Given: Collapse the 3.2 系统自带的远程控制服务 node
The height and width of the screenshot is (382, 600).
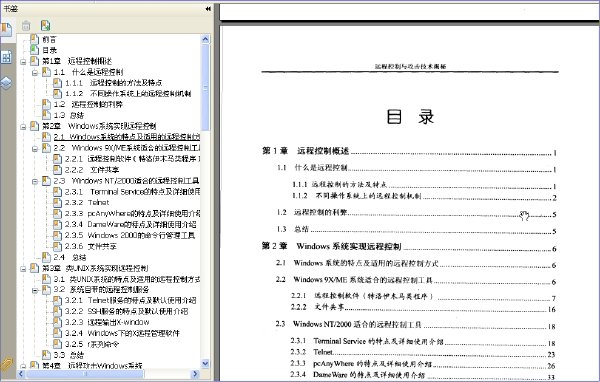Looking at the screenshot, I should [x=35, y=290].
